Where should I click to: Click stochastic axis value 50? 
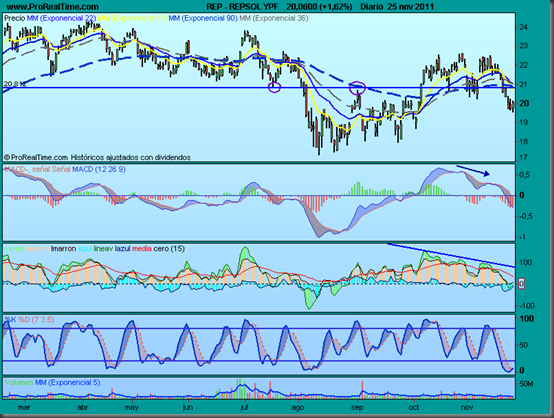tap(524, 345)
